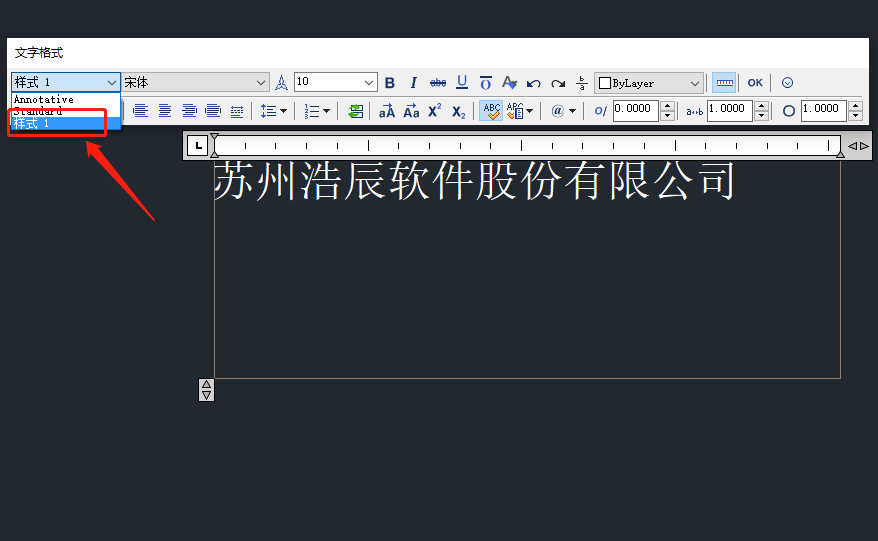878x541 pixels.
Task: Apply superscript X² formatting
Action: pyautogui.click(x=435, y=111)
